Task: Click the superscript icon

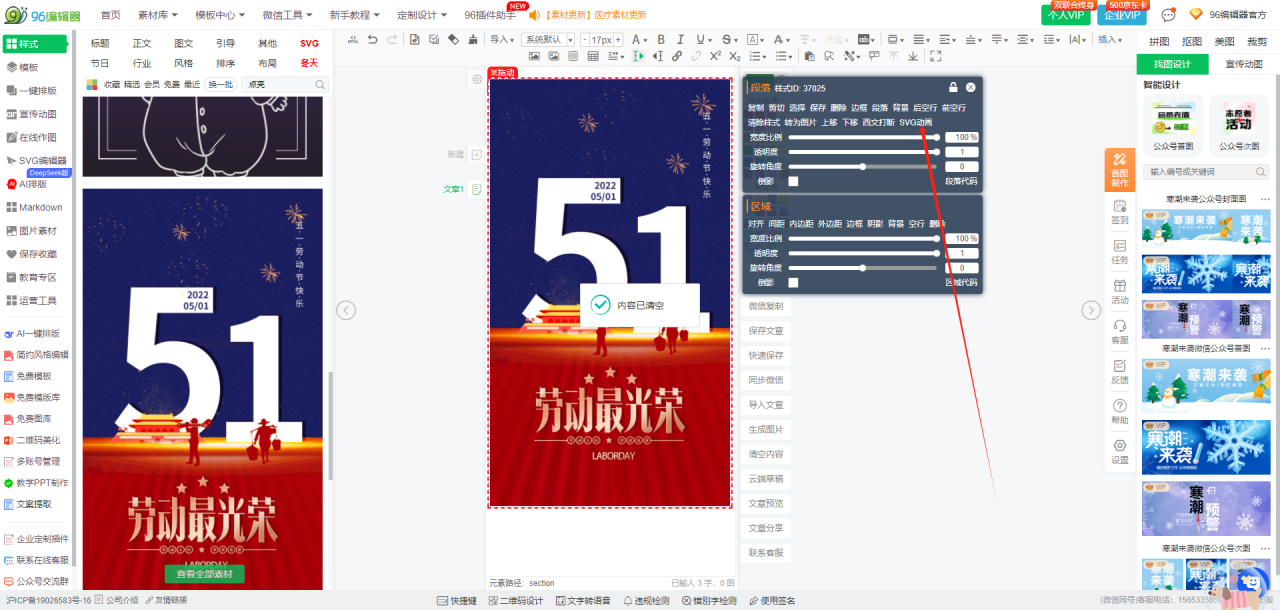Action: tap(716, 57)
